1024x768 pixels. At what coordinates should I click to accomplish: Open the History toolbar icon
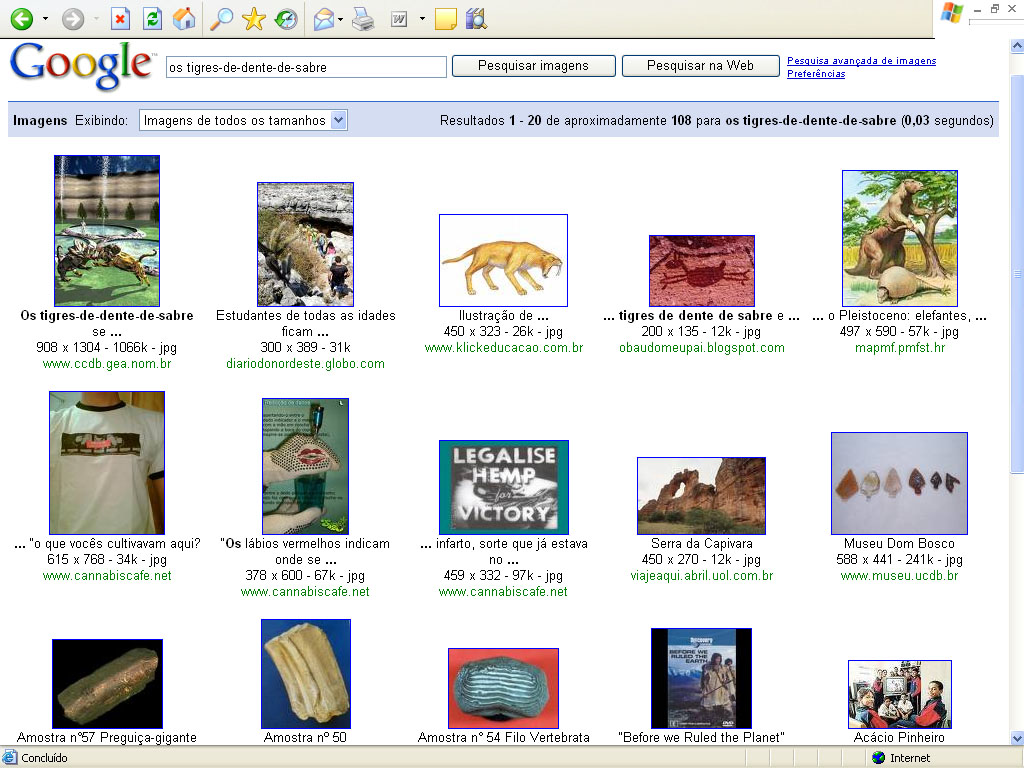(x=286, y=19)
